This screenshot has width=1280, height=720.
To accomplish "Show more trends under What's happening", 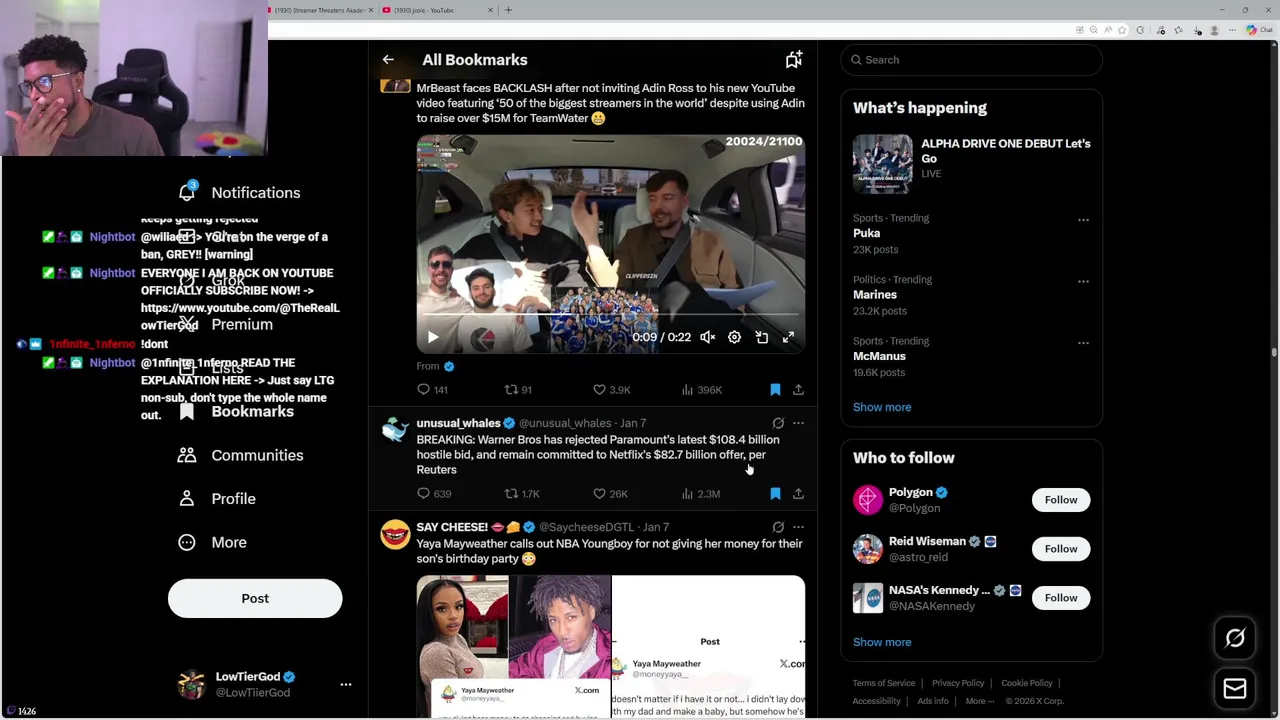I will click(882, 407).
